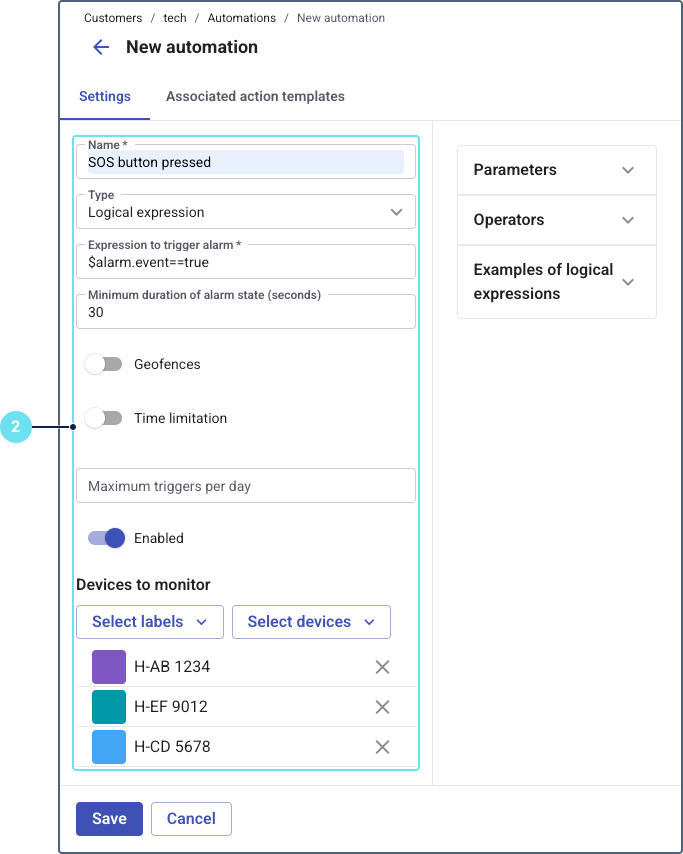Expand the Operators section

(x=556, y=220)
